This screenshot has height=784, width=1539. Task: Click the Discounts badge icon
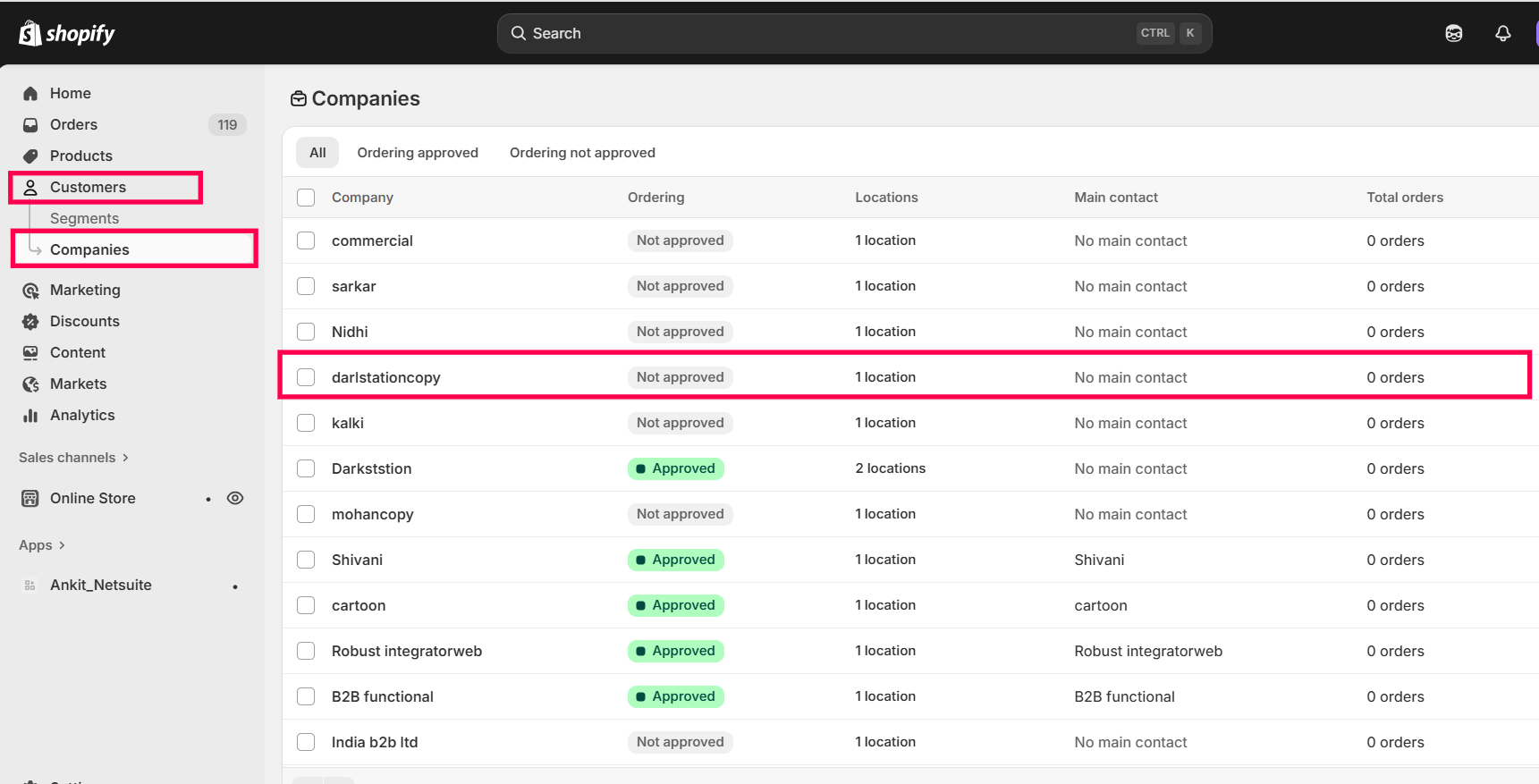[30, 321]
